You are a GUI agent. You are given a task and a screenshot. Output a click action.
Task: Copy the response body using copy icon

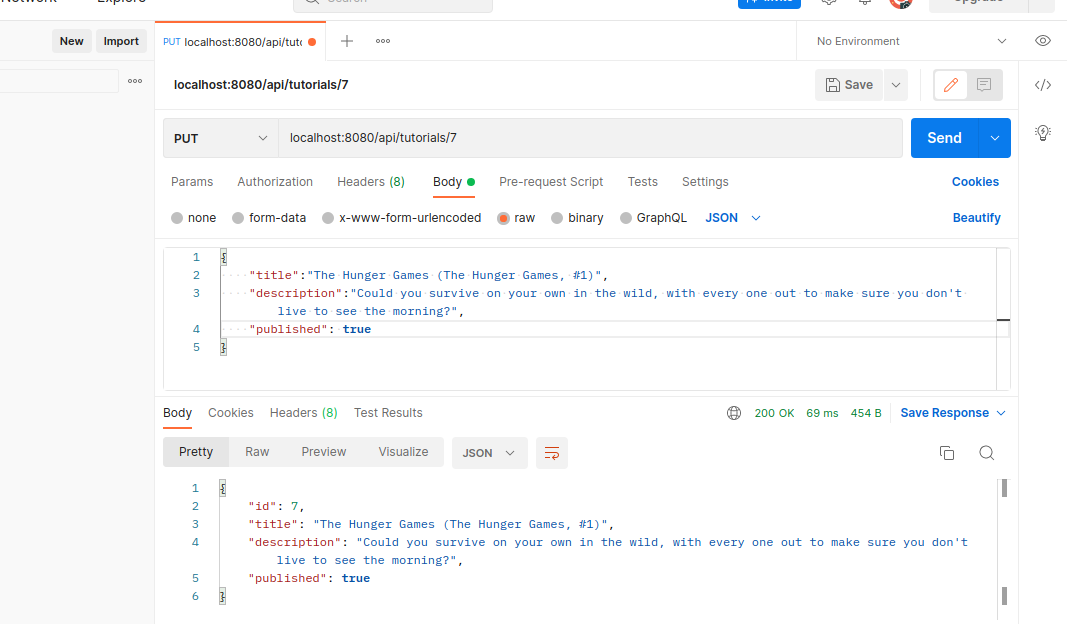[x=947, y=453]
